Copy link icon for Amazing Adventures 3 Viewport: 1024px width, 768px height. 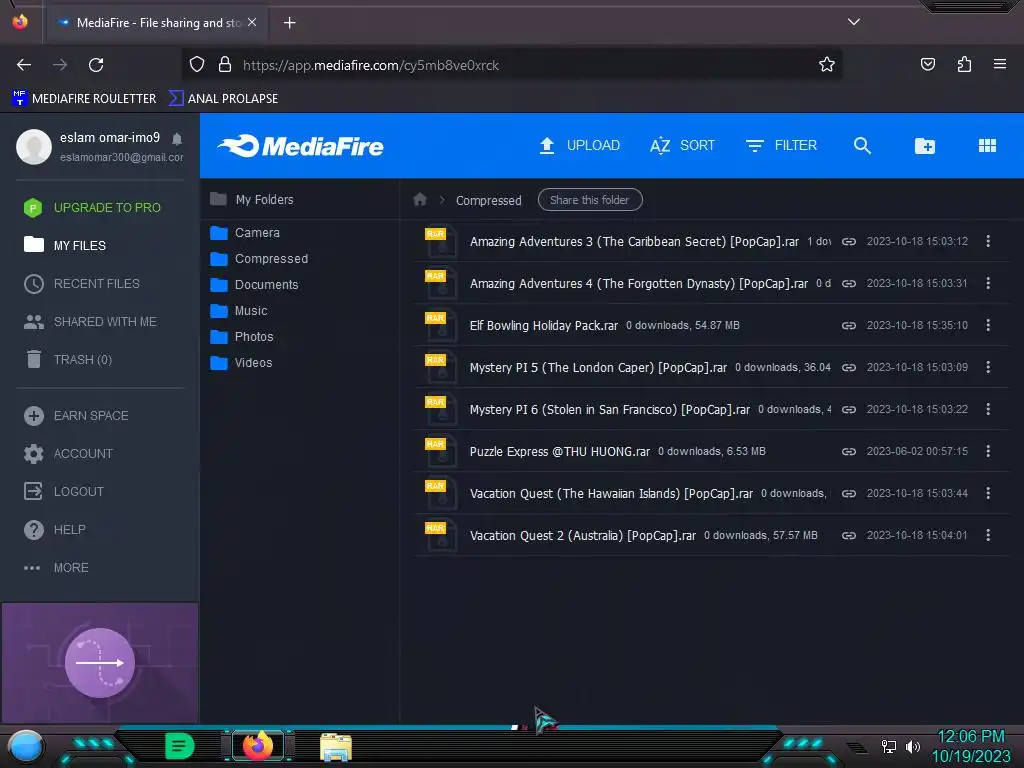coord(848,242)
